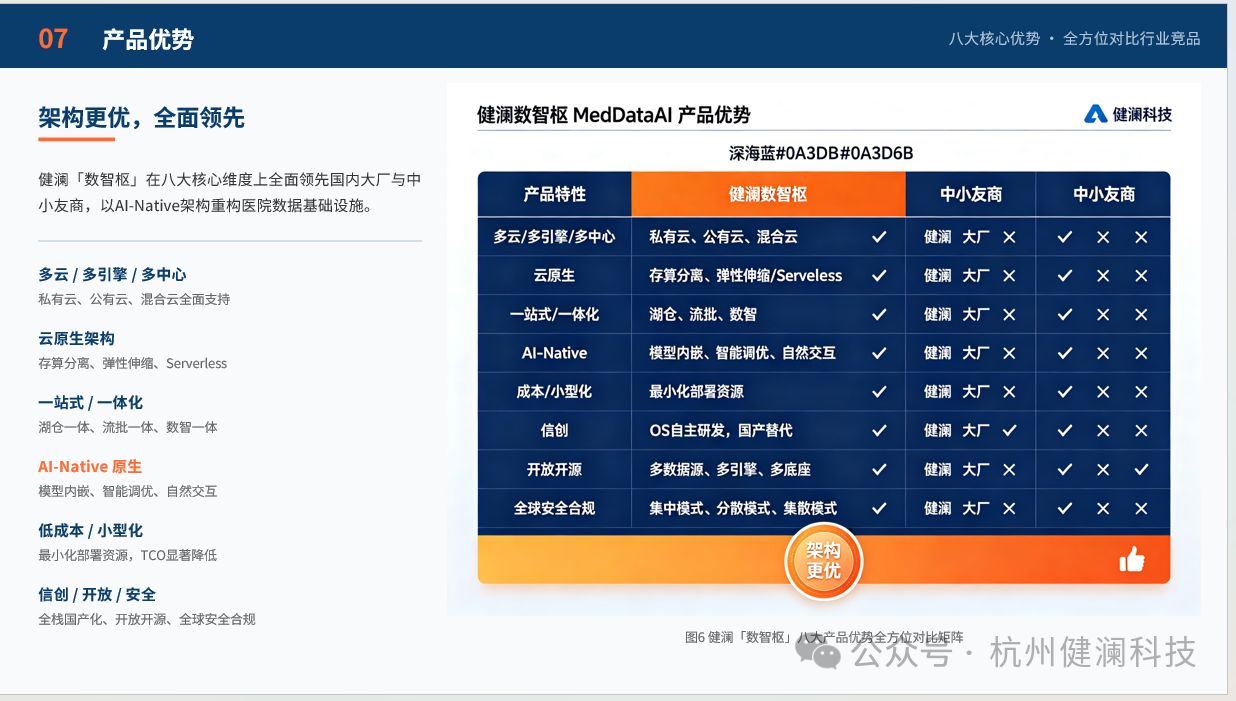
Task: Click the X mark beside 大厂 in 全球安全合规 row
Action: pos(1009,508)
